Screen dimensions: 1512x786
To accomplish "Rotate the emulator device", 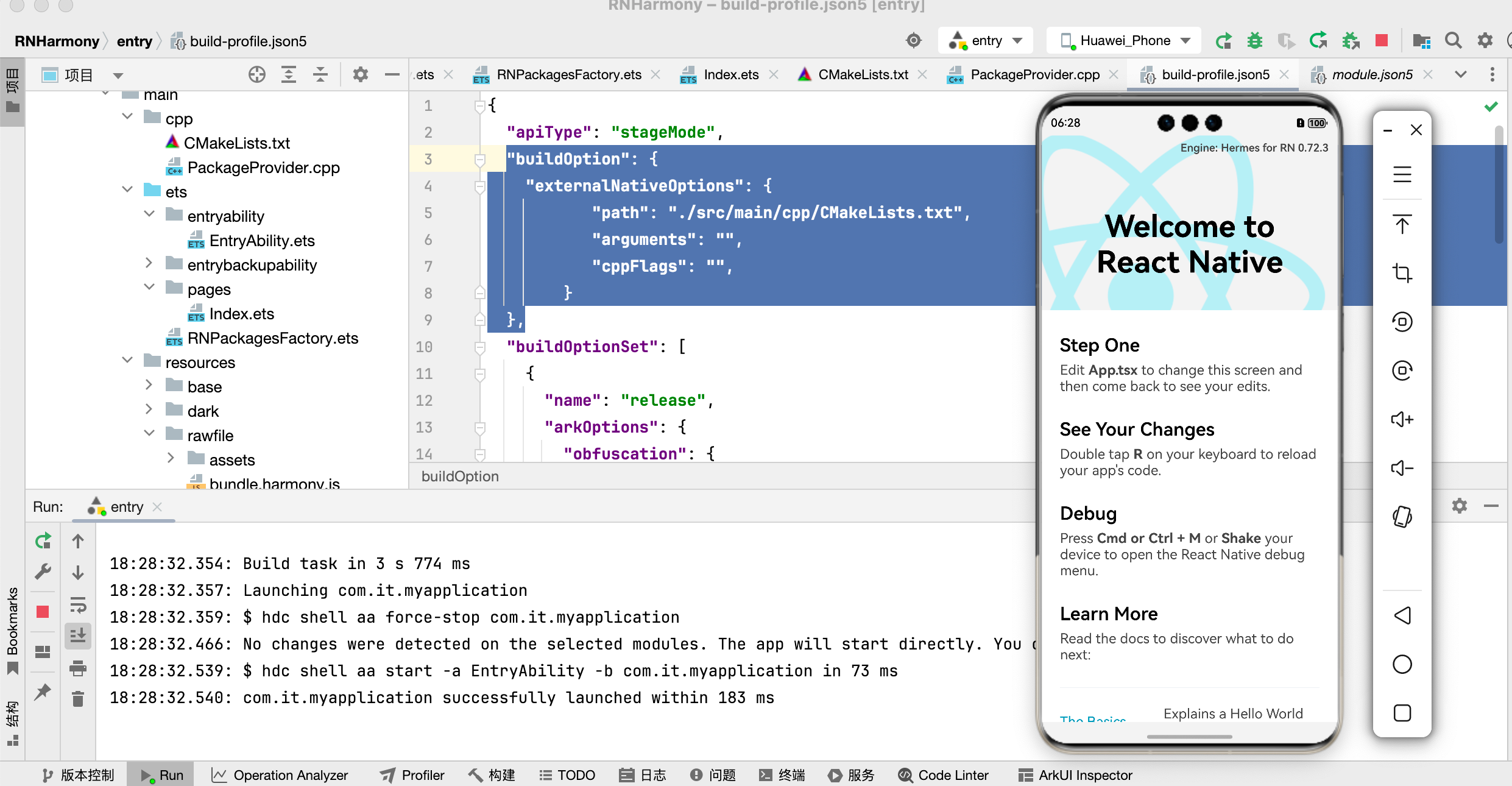I will [x=1402, y=517].
